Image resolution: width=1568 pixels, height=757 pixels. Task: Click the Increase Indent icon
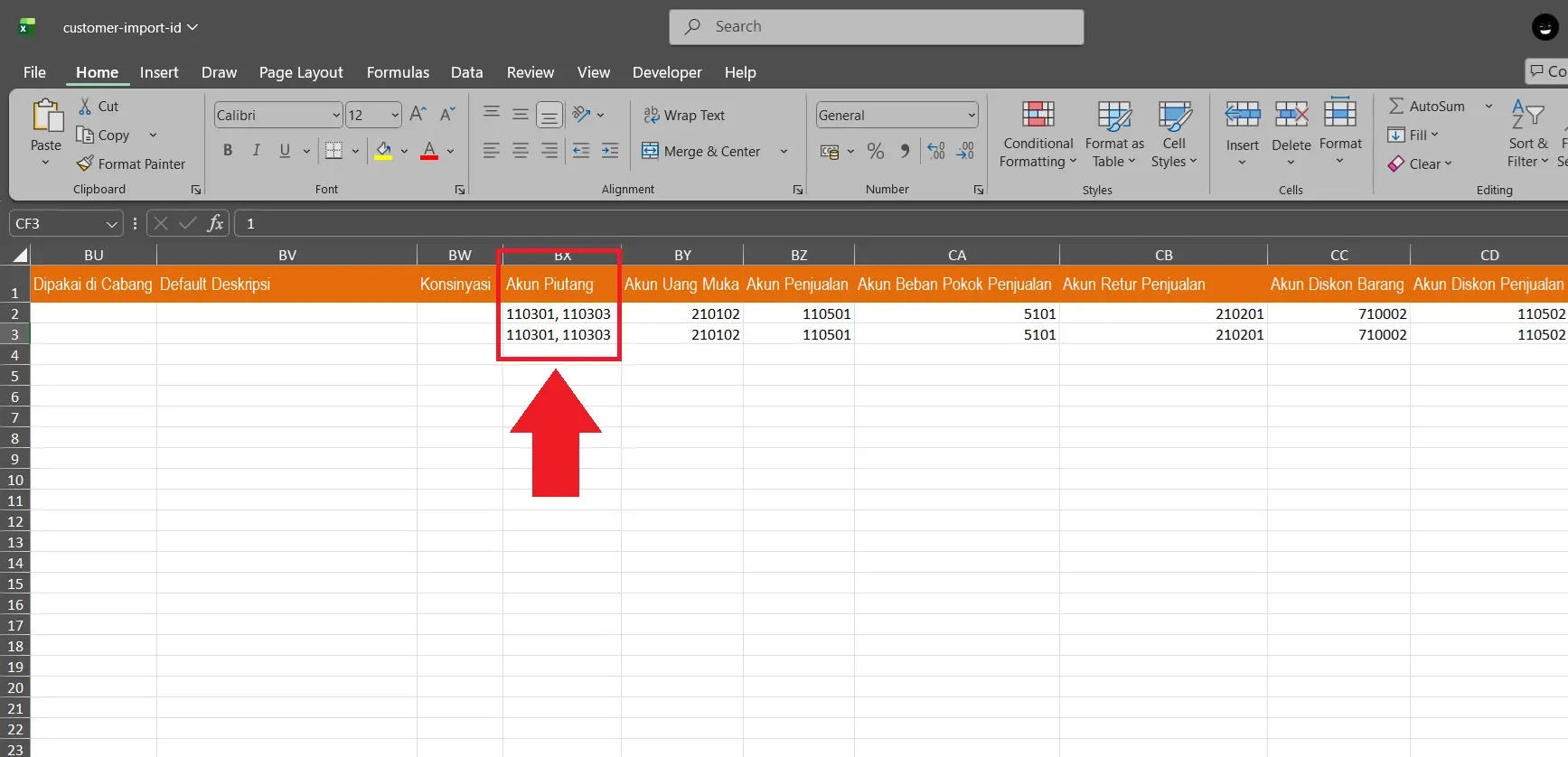coord(610,152)
